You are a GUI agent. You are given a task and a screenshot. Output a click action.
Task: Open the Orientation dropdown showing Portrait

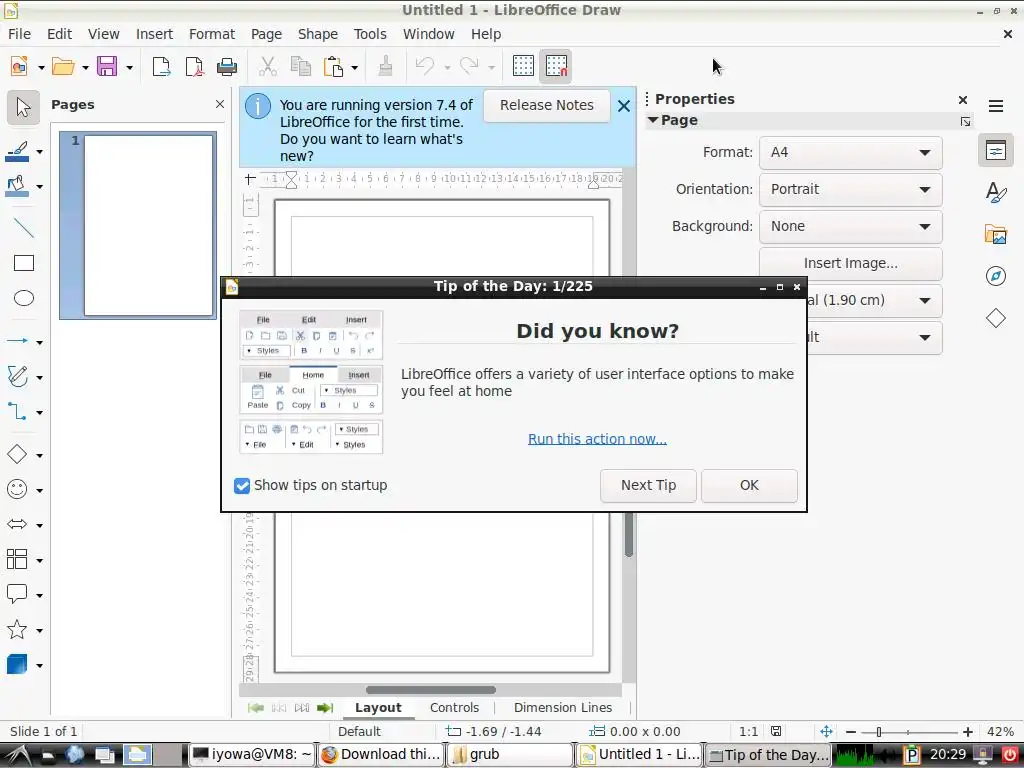click(850, 189)
